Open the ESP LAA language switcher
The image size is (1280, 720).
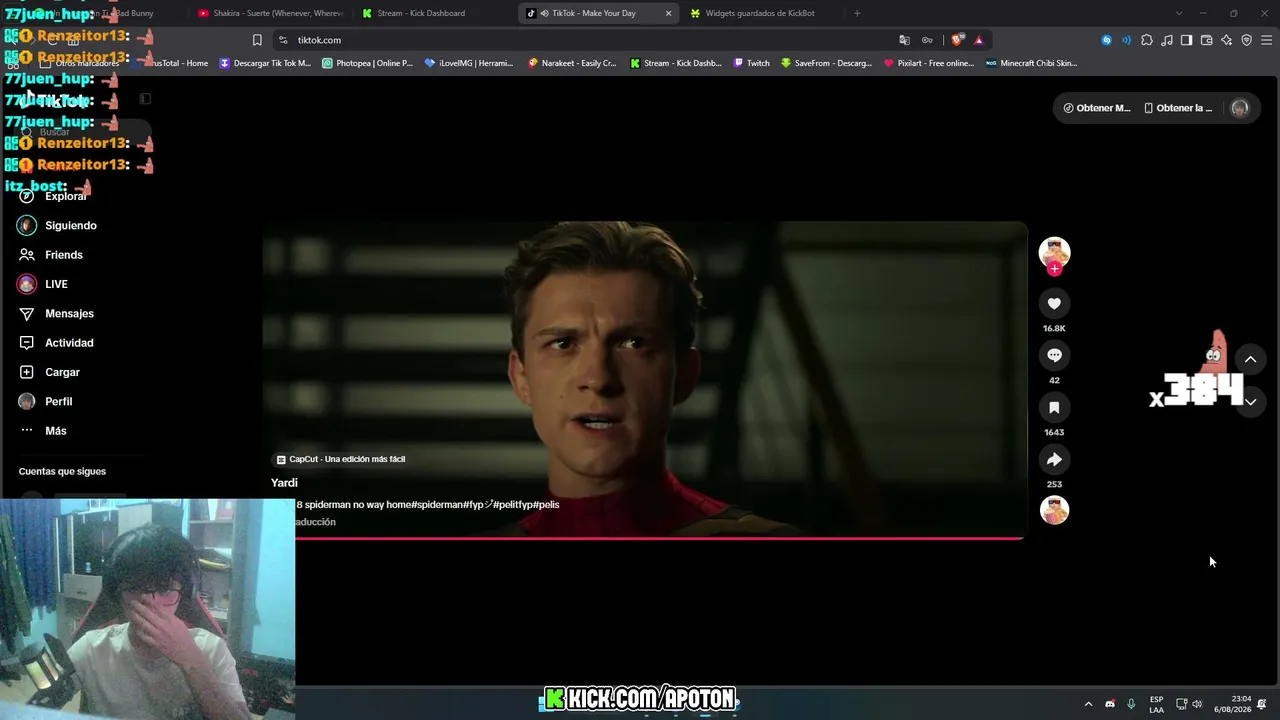tap(1156, 704)
